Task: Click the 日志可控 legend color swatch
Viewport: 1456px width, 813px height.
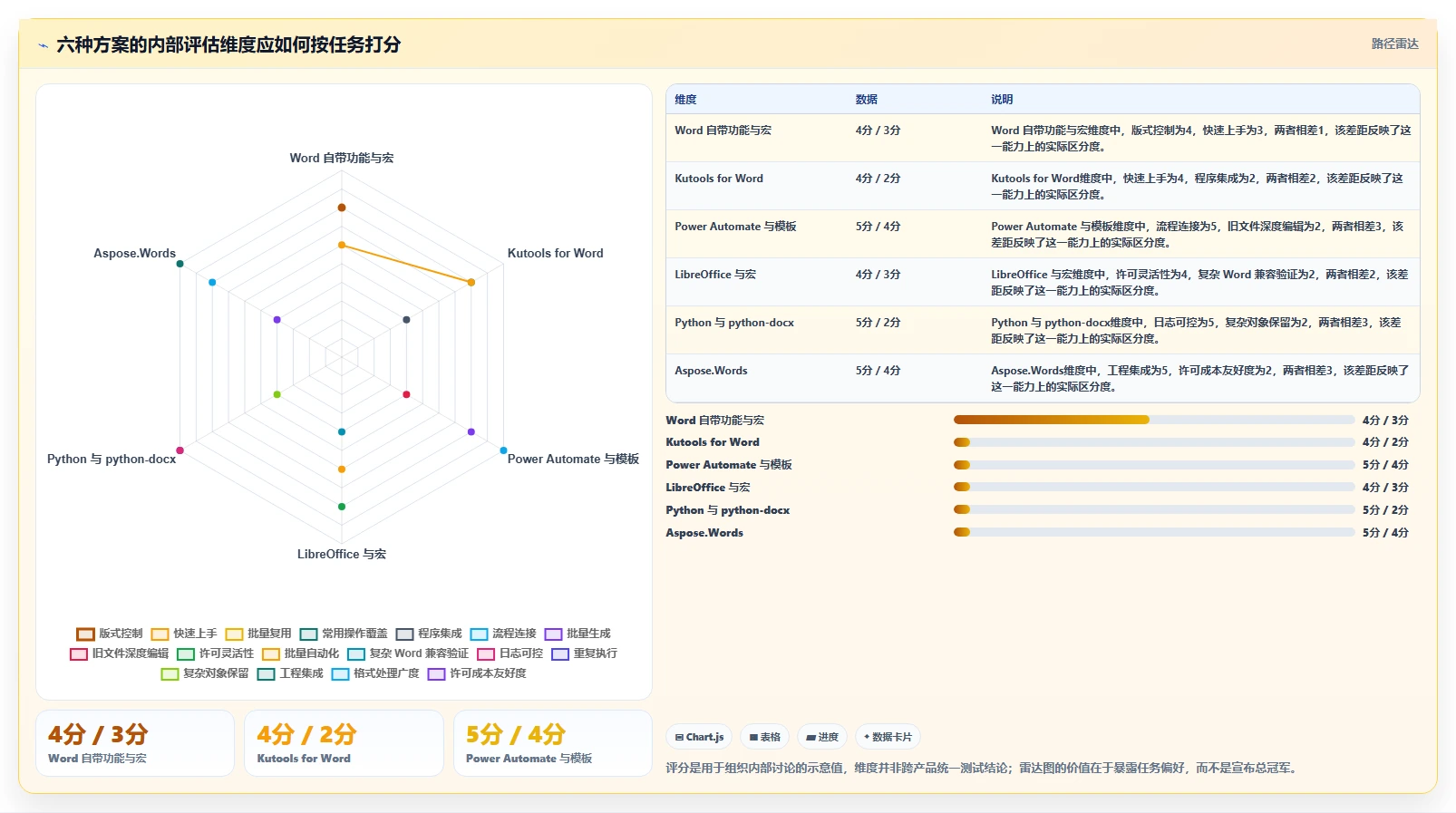Action: tap(486, 654)
